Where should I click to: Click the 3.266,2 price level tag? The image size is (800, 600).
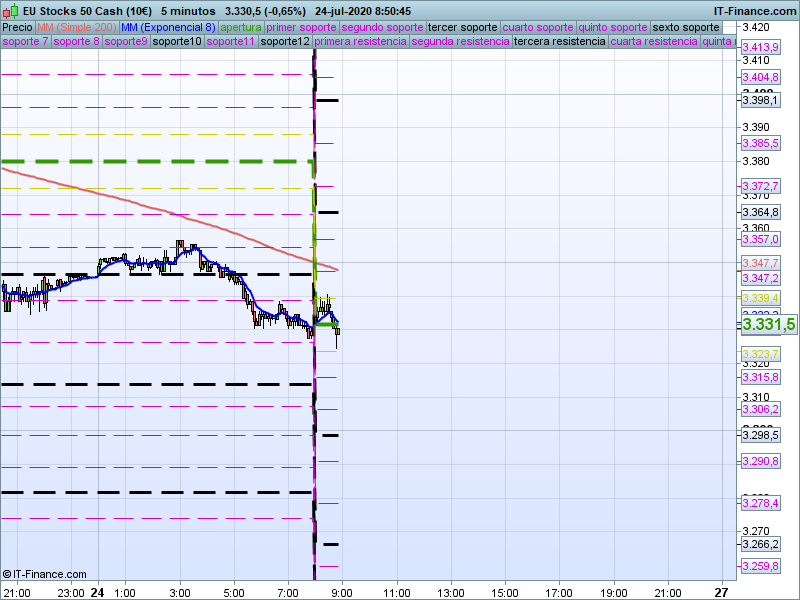pos(760,545)
